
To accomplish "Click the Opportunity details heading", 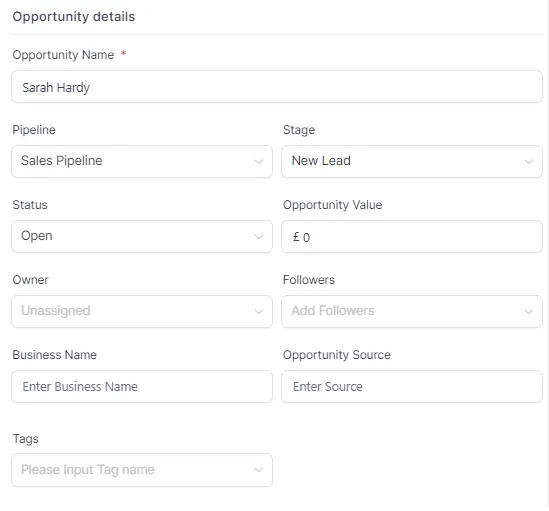I will [74, 16].
